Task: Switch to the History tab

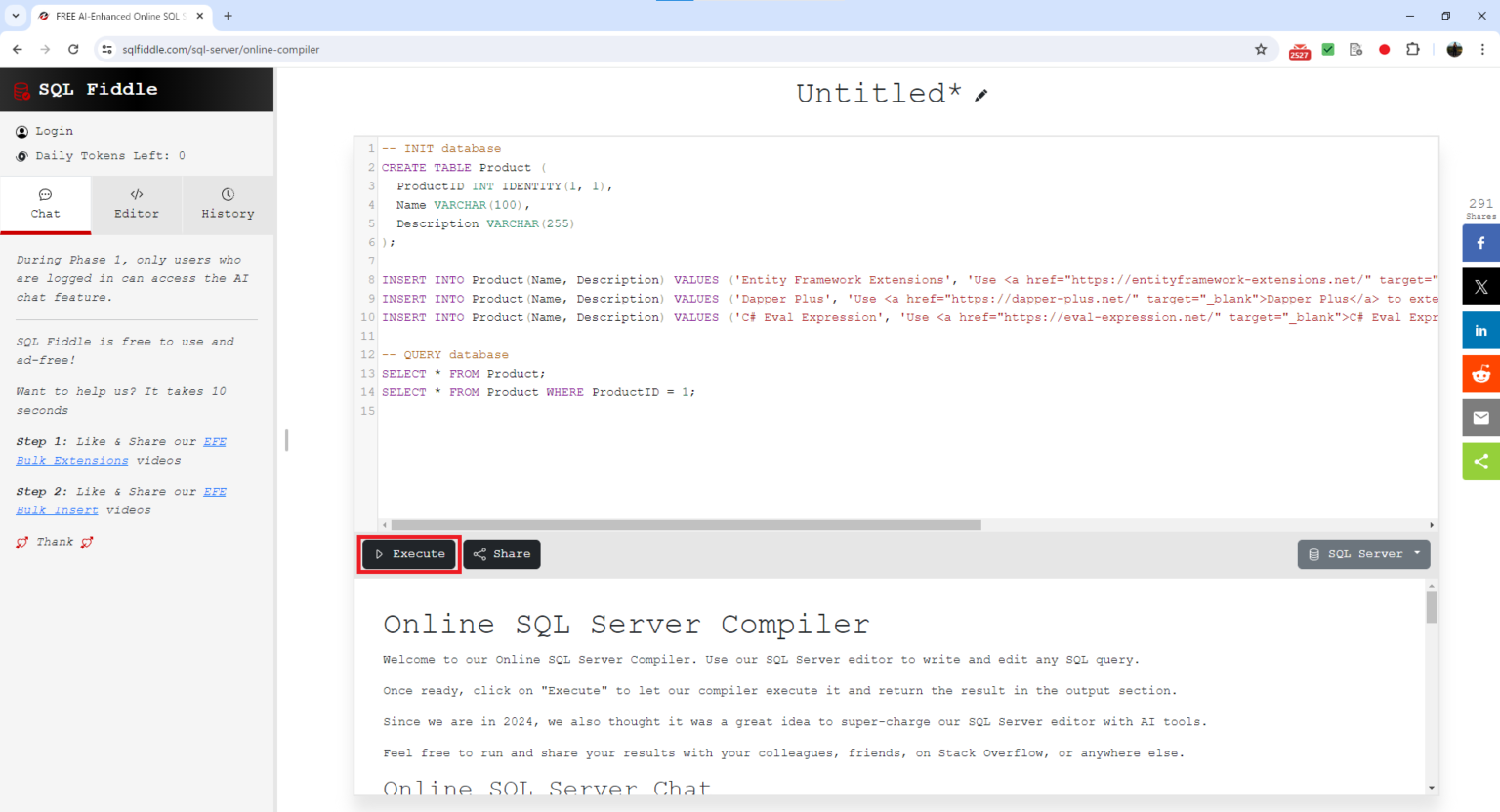Action: [x=228, y=205]
